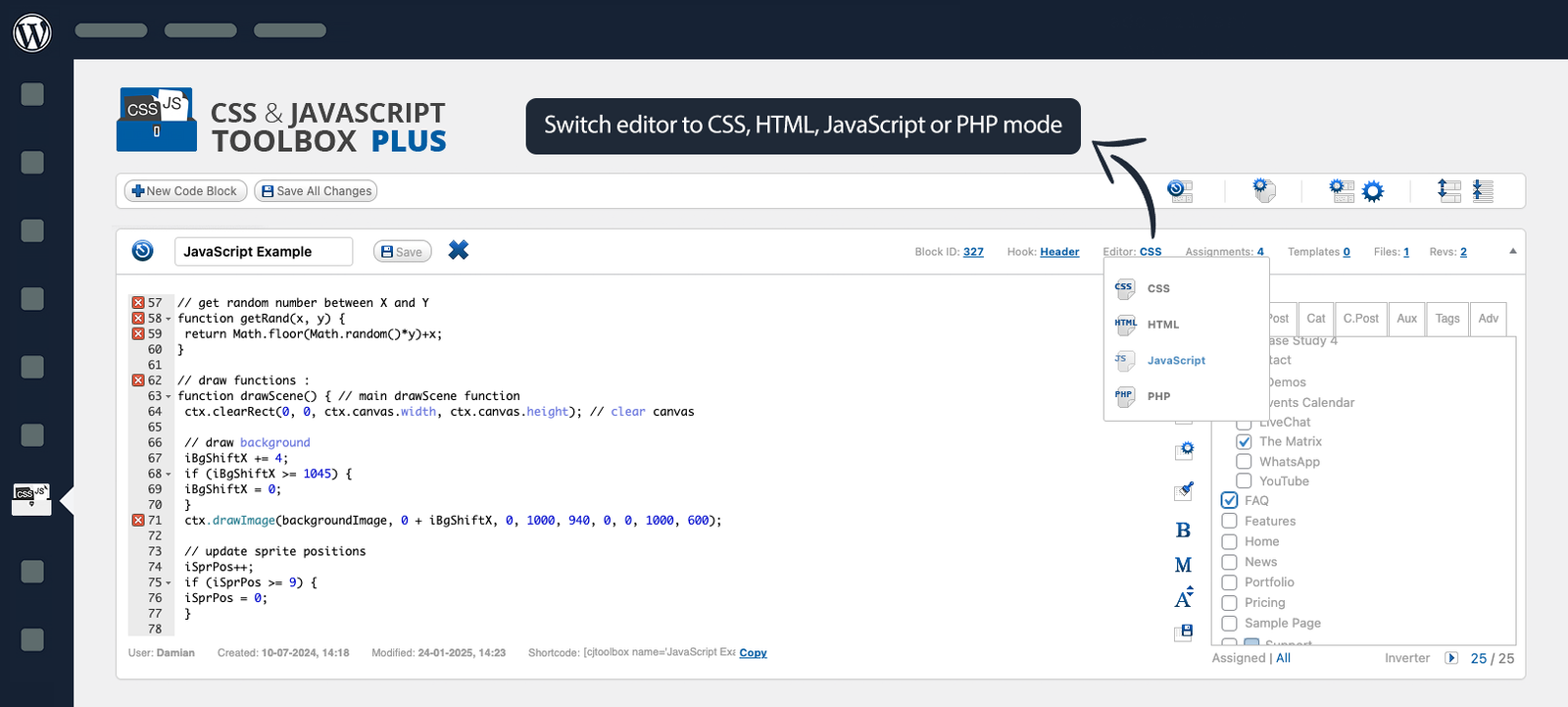Show All pages in assignment filter
Viewport: 1568px width, 707px height.
[x=1283, y=658]
